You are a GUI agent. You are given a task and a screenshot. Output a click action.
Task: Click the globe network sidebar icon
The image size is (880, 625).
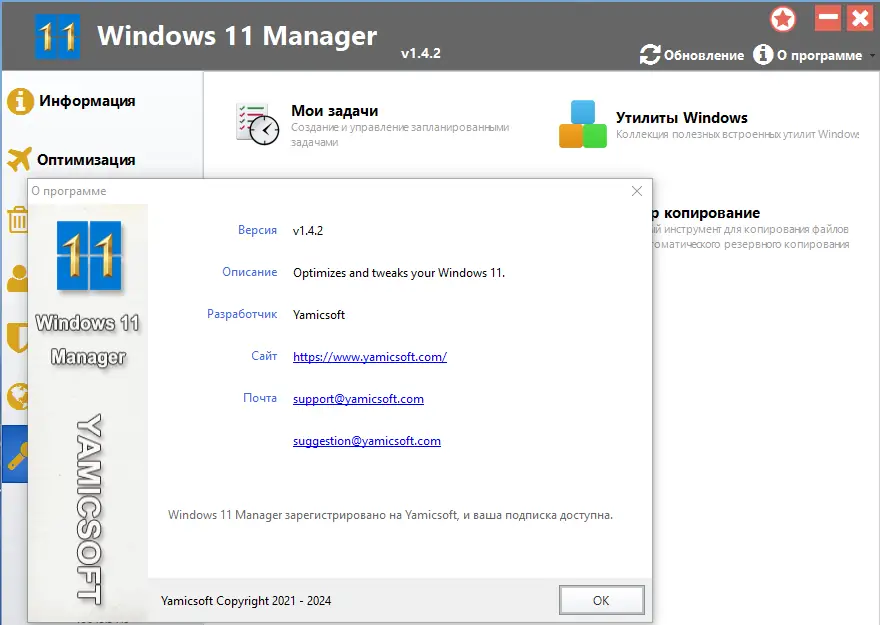[x=17, y=397]
